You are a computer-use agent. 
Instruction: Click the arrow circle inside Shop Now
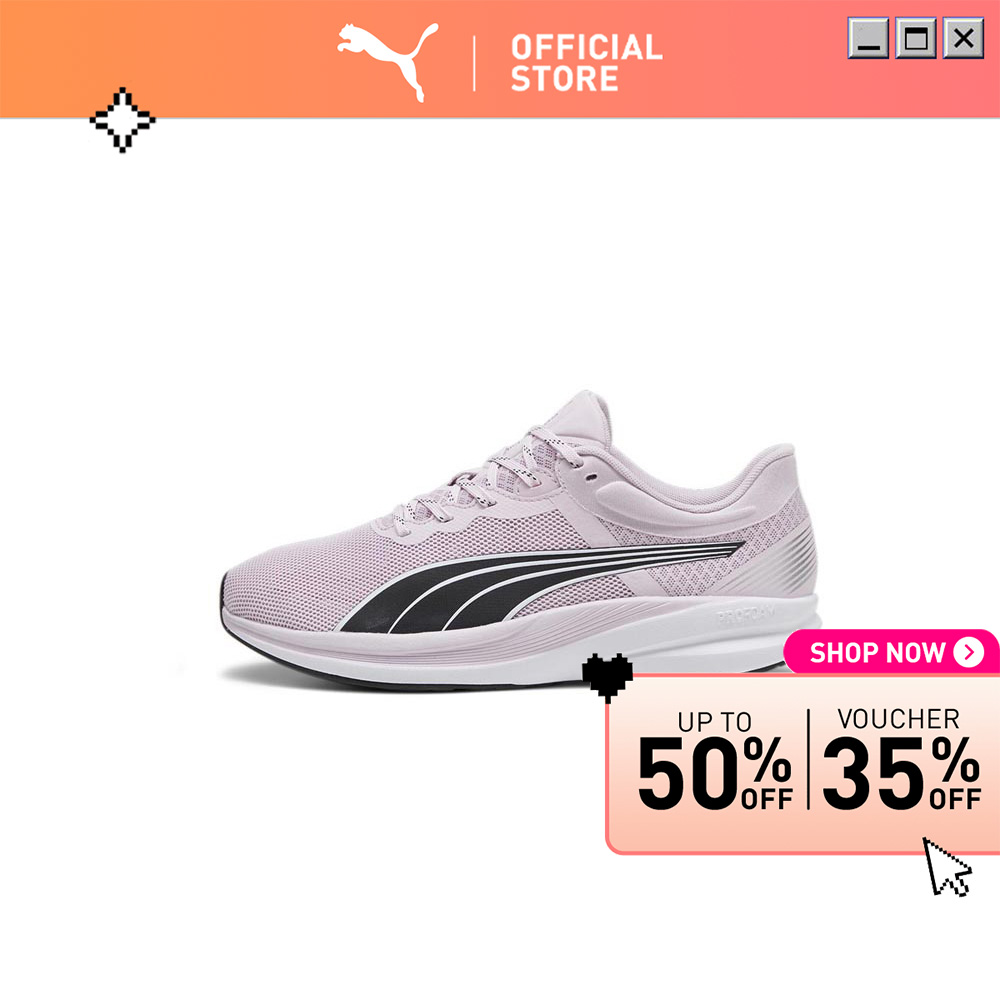click(969, 652)
